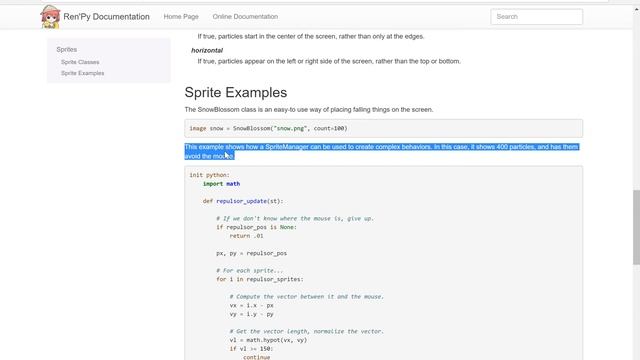Select the Sprites sidebar link
The image size is (640, 360).
[67, 49]
